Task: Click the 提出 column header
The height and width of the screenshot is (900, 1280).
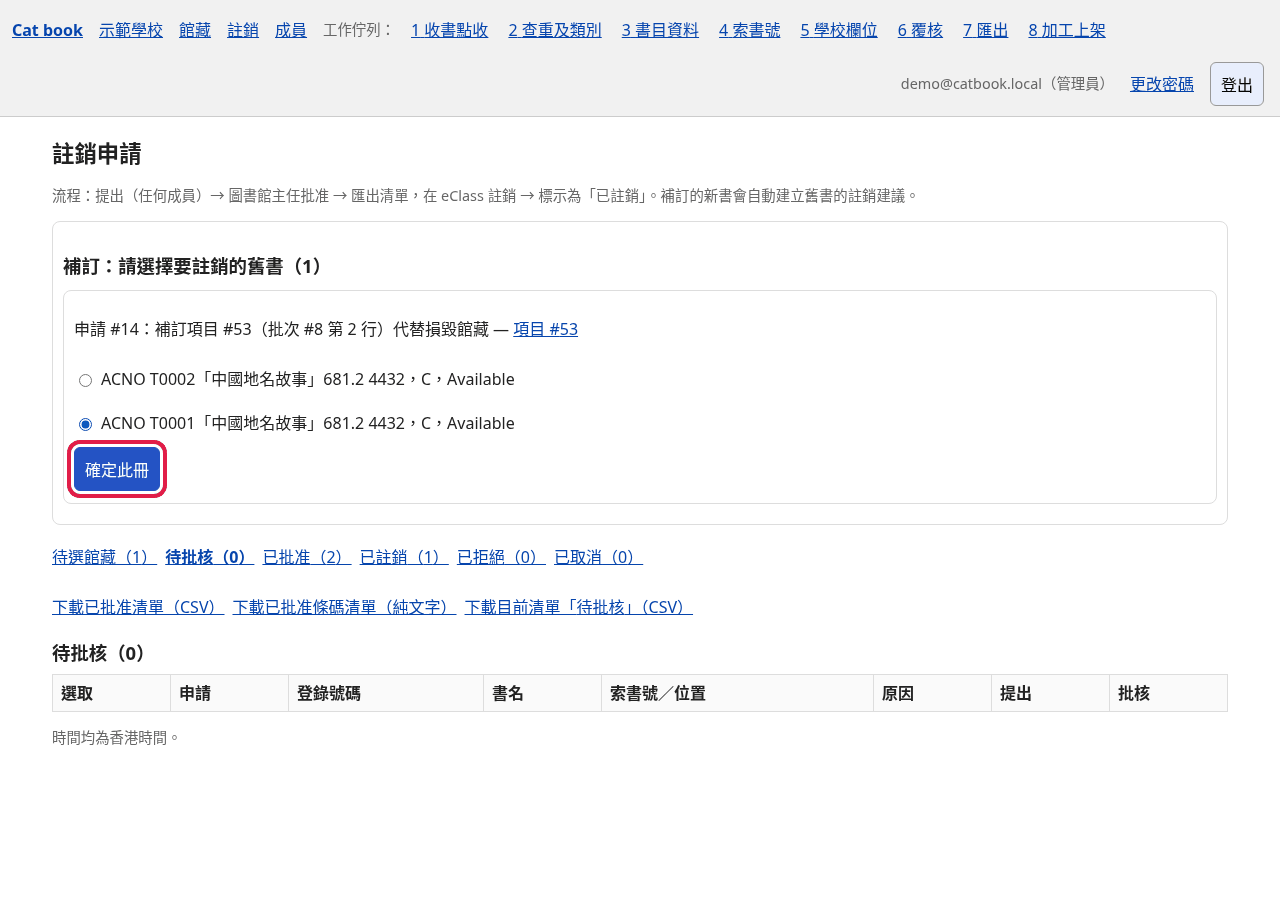Action: 1050,693
